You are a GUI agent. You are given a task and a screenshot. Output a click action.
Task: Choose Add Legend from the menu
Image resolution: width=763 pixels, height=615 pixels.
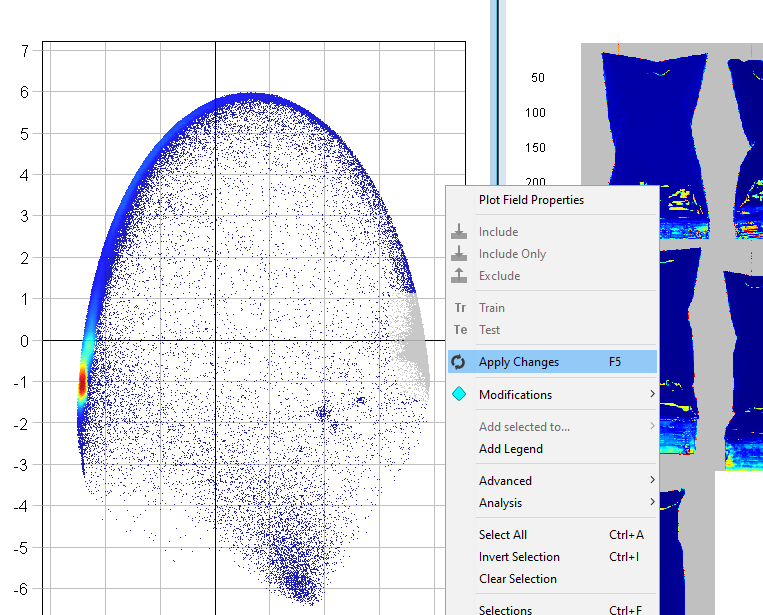pos(510,449)
